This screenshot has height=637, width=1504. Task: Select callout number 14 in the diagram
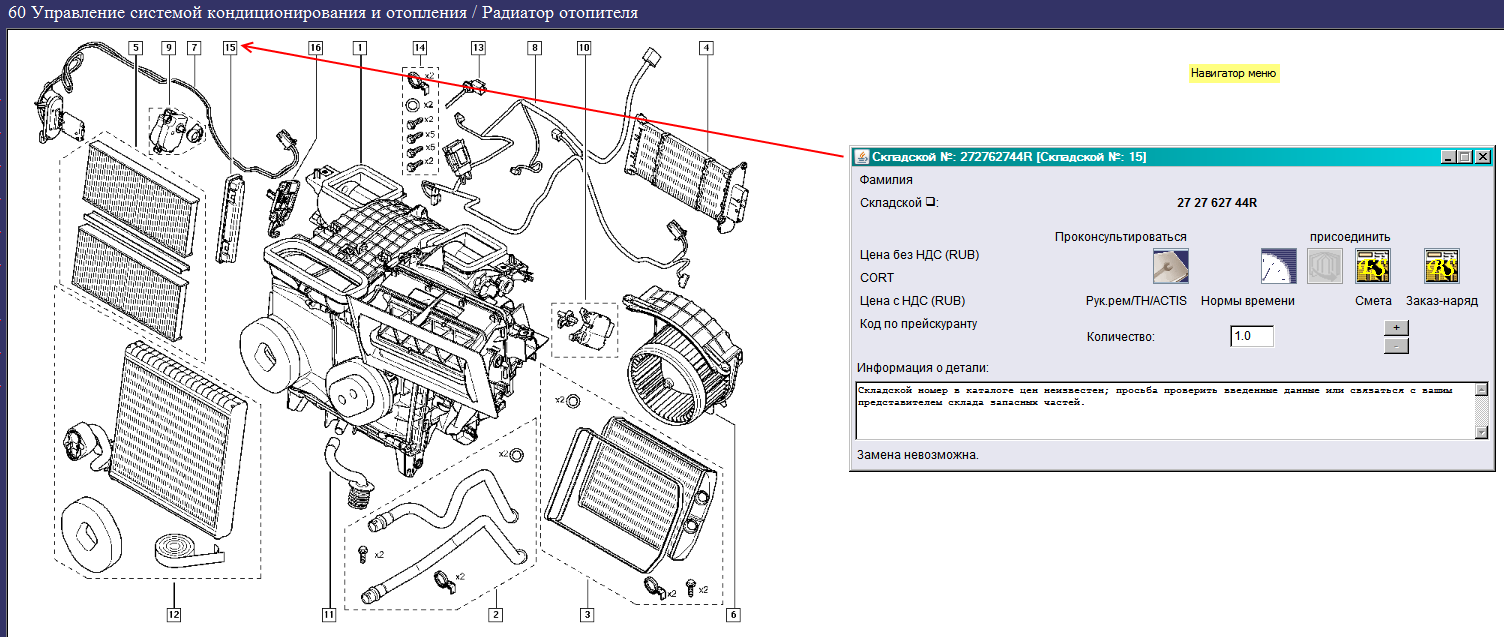(419, 47)
